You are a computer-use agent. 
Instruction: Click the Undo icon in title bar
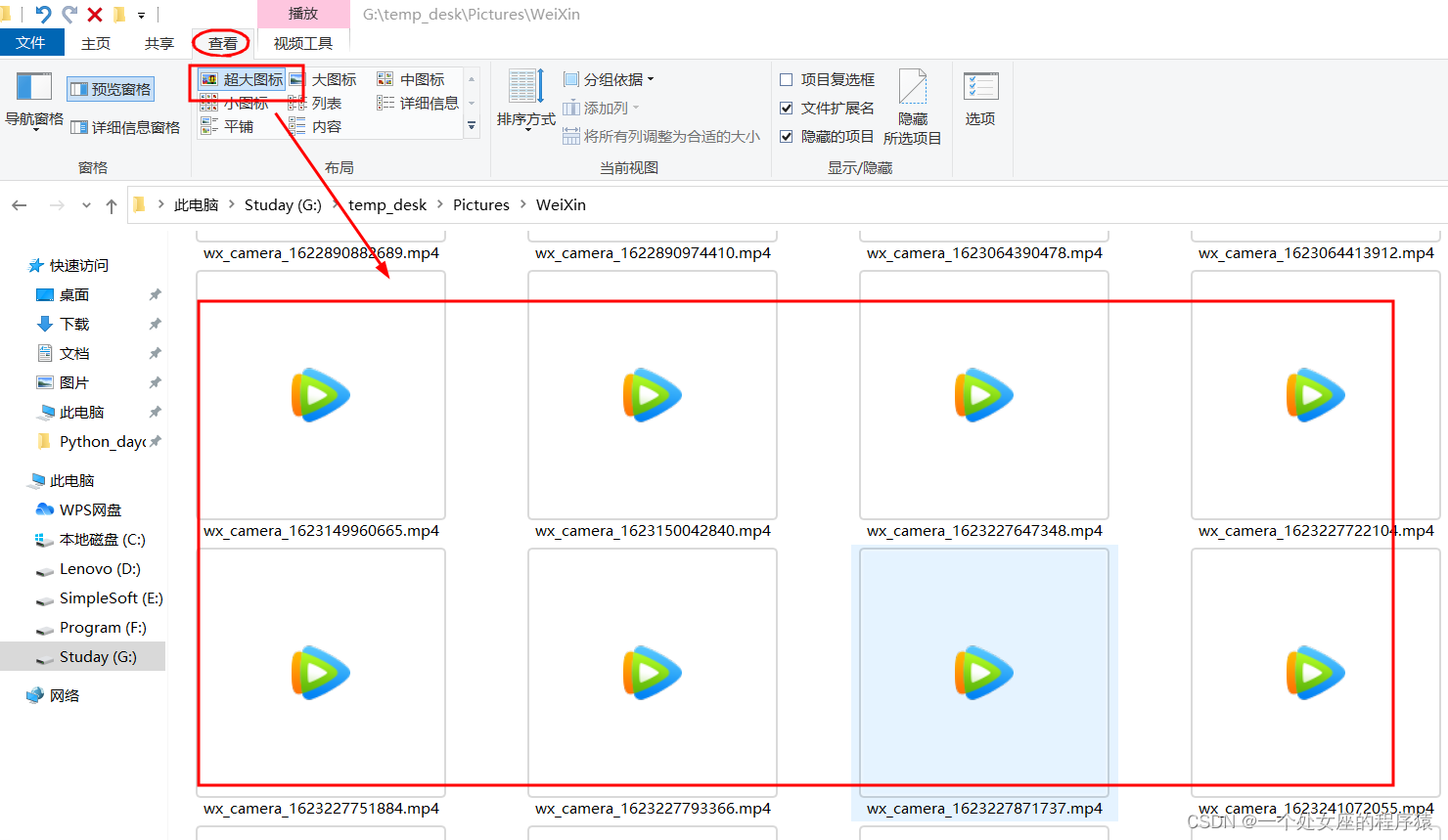42,14
